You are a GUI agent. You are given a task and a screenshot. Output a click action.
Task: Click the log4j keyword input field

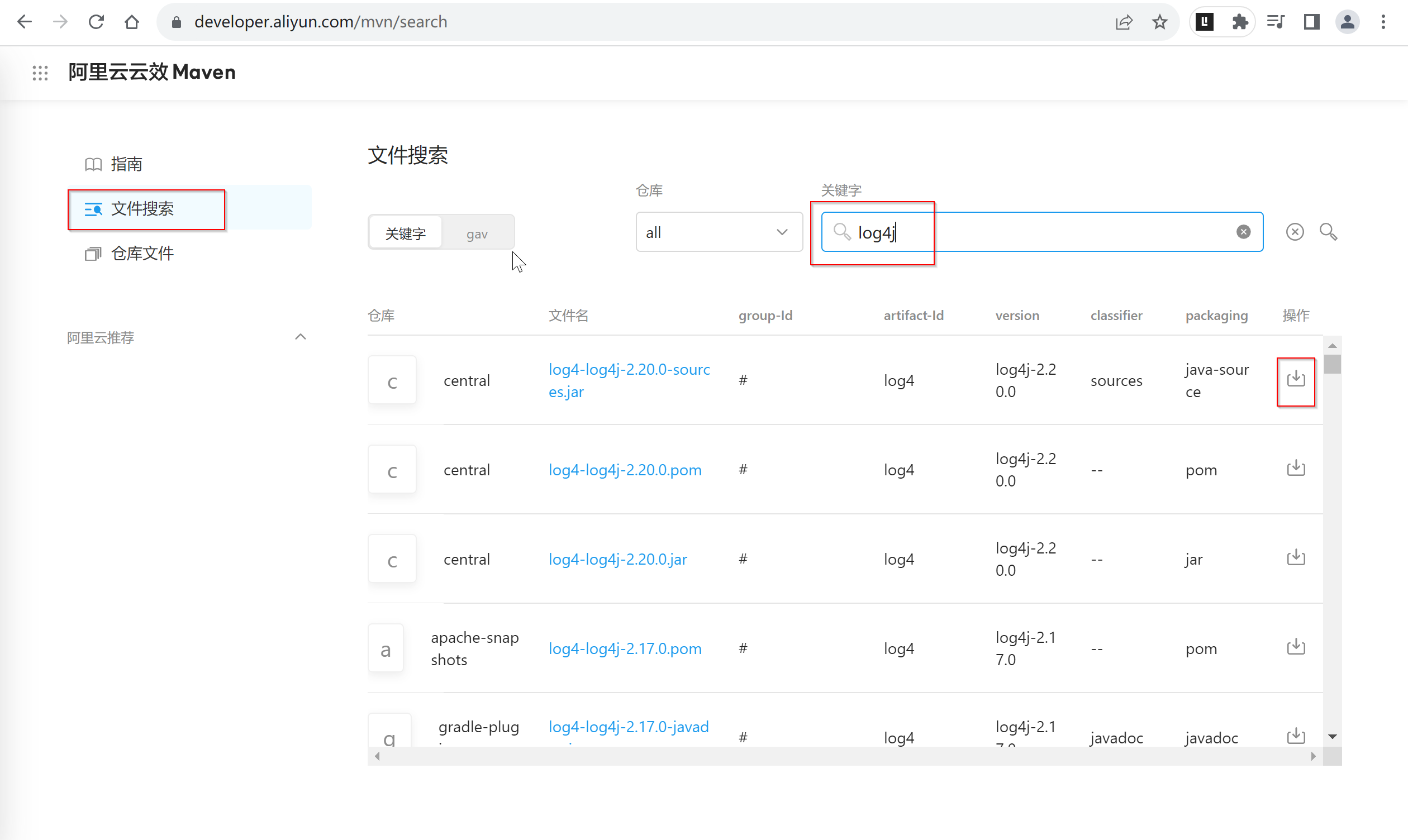[1041, 232]
